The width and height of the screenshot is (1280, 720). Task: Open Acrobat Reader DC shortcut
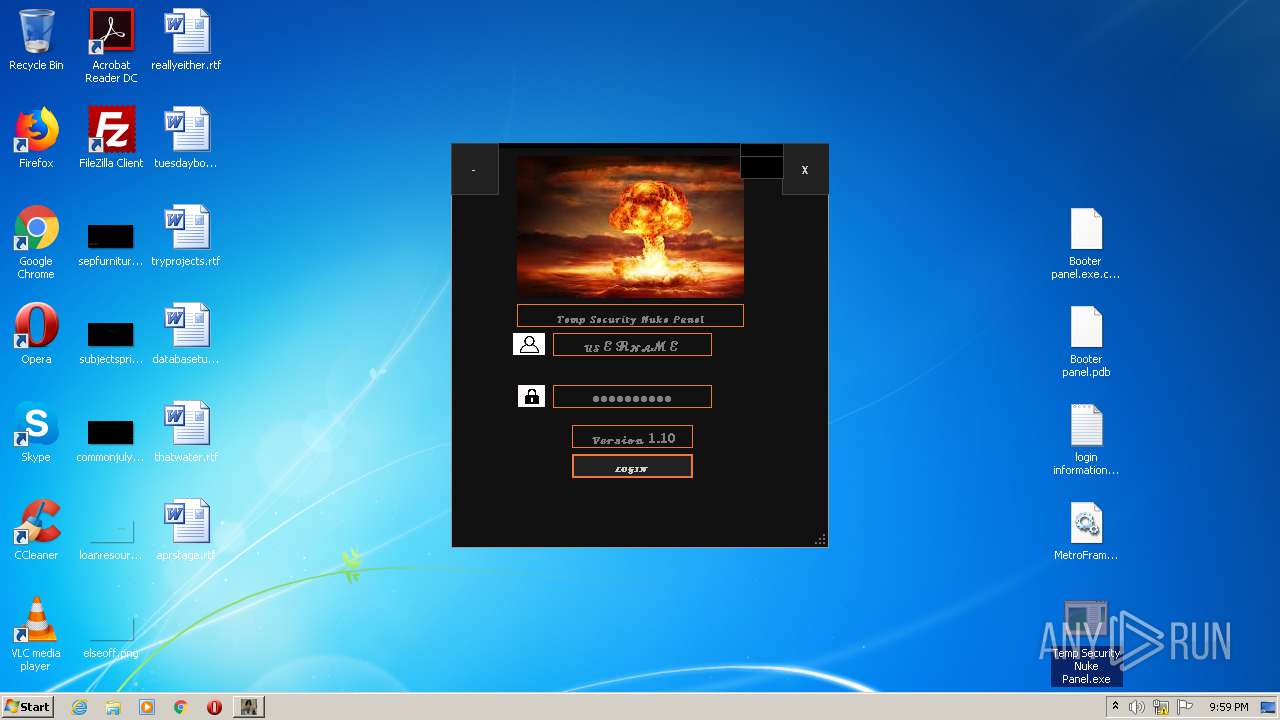click(x=111, y=46)
